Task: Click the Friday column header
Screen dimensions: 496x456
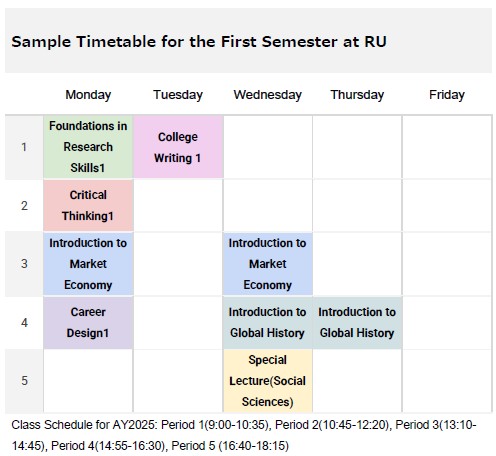Action: (447, 95)
